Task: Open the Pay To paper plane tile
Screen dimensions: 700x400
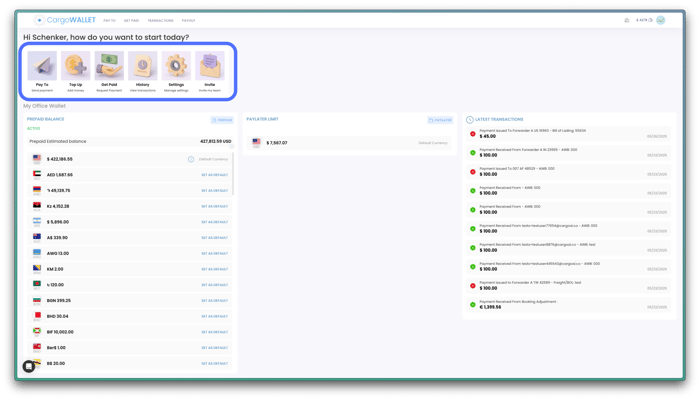Action: click(x=42, y=71)
